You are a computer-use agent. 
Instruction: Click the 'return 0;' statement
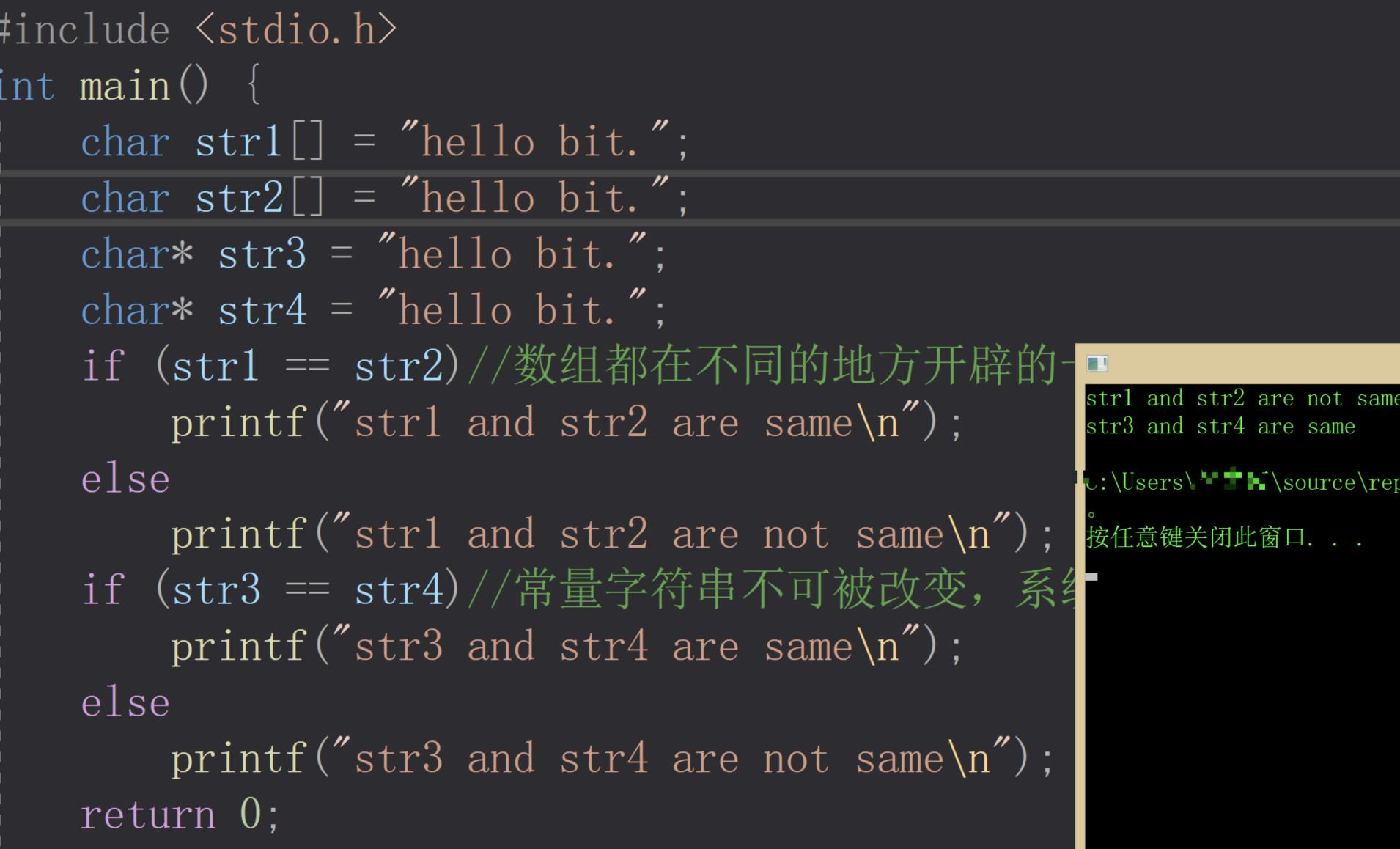click(180, 815)
